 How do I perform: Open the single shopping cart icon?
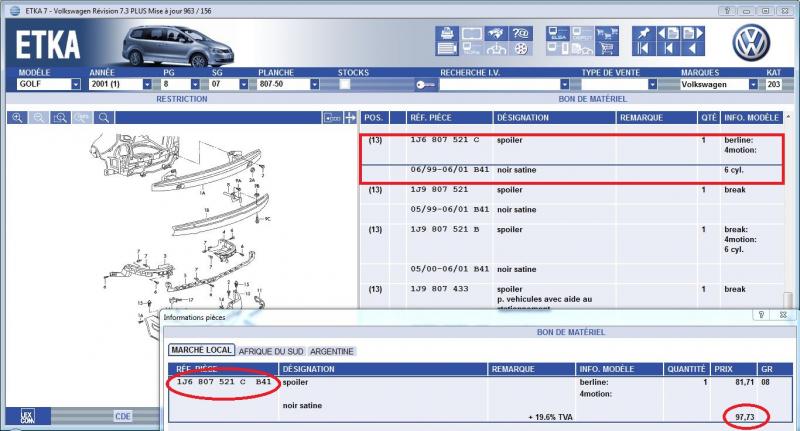pyautogui.click(x=607, y=49)
